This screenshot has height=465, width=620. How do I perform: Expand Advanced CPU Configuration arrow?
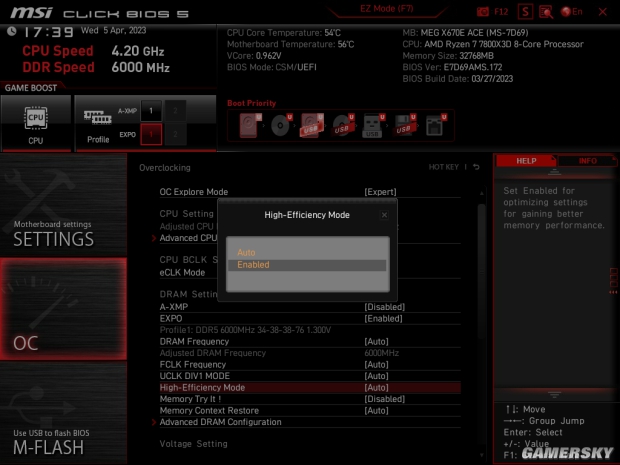pyautogui.click(x=154, y=238)
